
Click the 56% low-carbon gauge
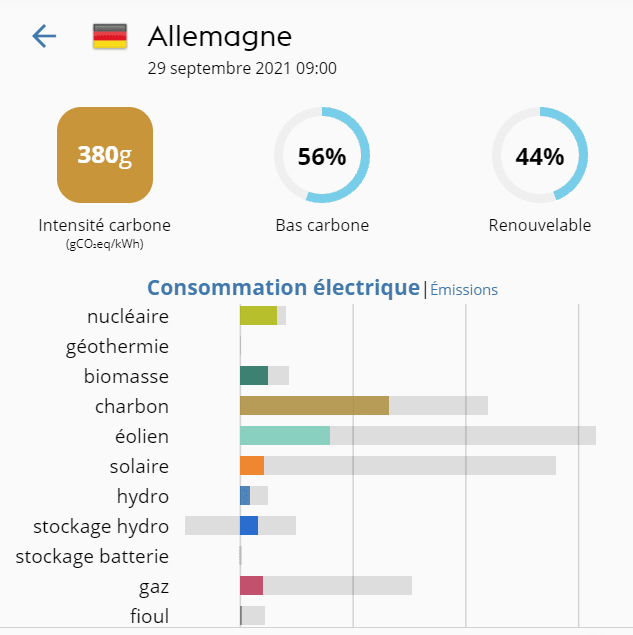tap(322, 156)
